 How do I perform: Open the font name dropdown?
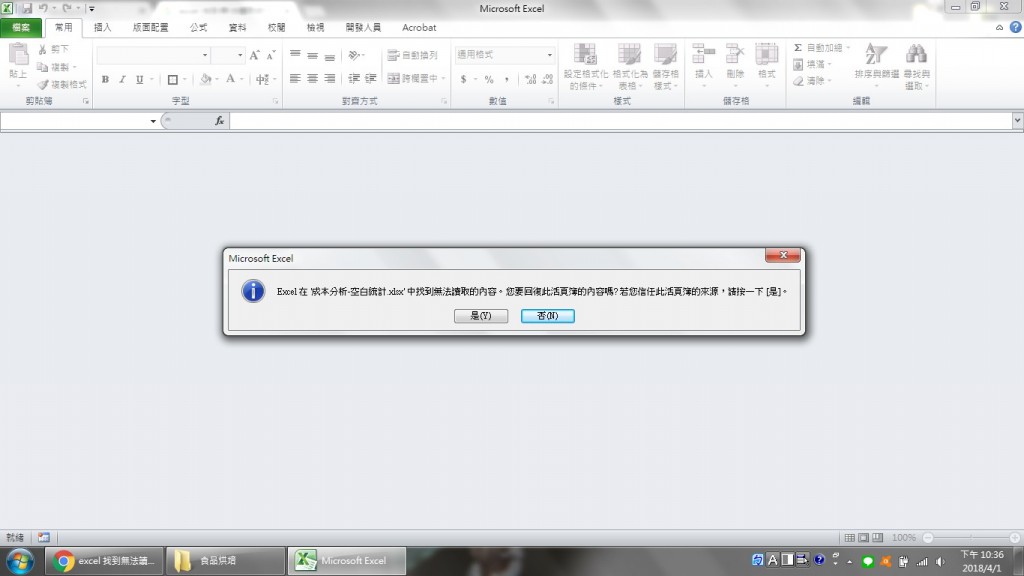coord(204,56)
